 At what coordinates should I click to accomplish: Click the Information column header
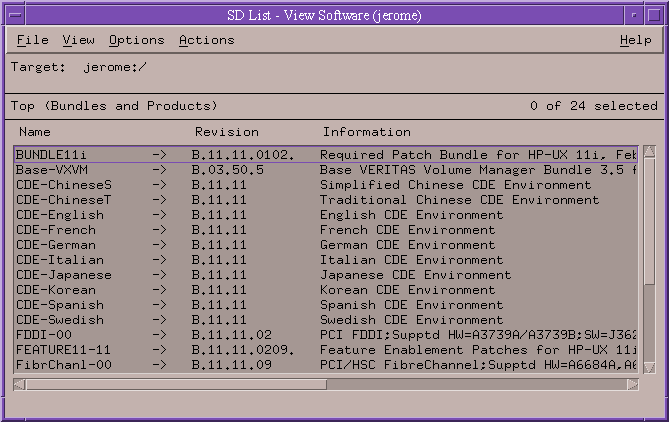[366, 132]
